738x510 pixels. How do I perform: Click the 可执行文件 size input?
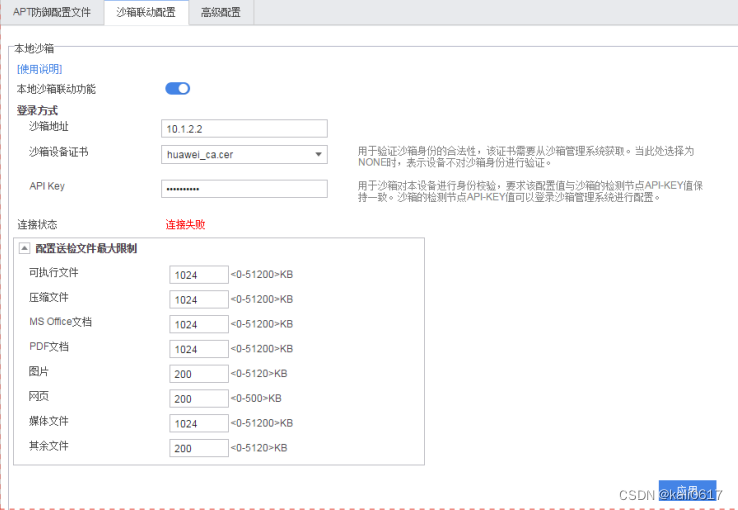click(199, 275)
